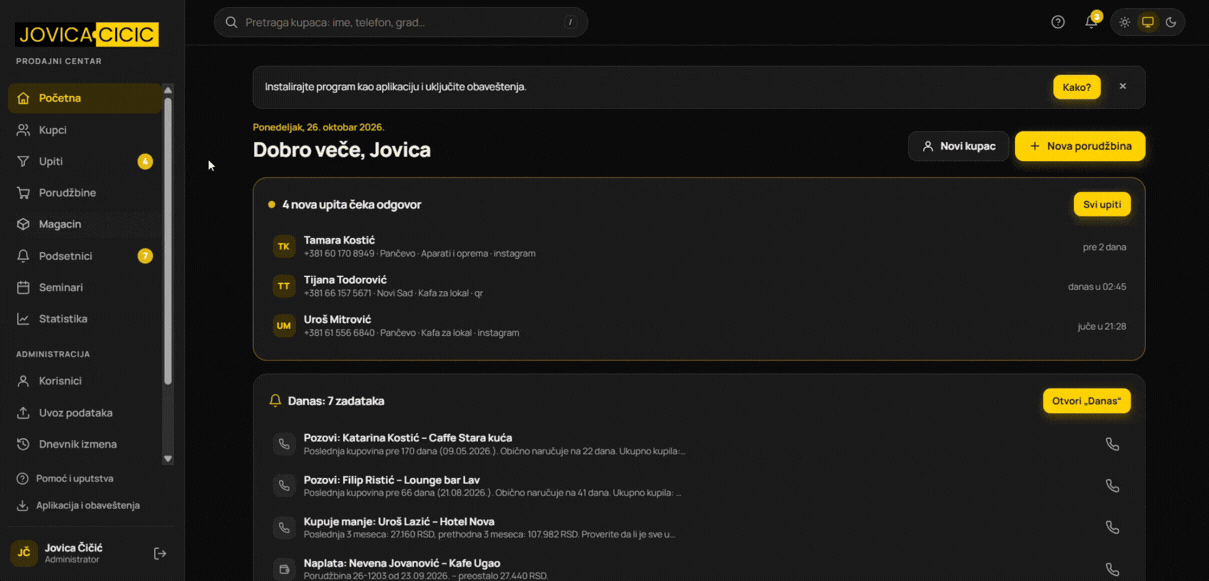Click the sidebar scrollbar thumb
Screen dimensions: 1209x581
(x=168, y=240)
